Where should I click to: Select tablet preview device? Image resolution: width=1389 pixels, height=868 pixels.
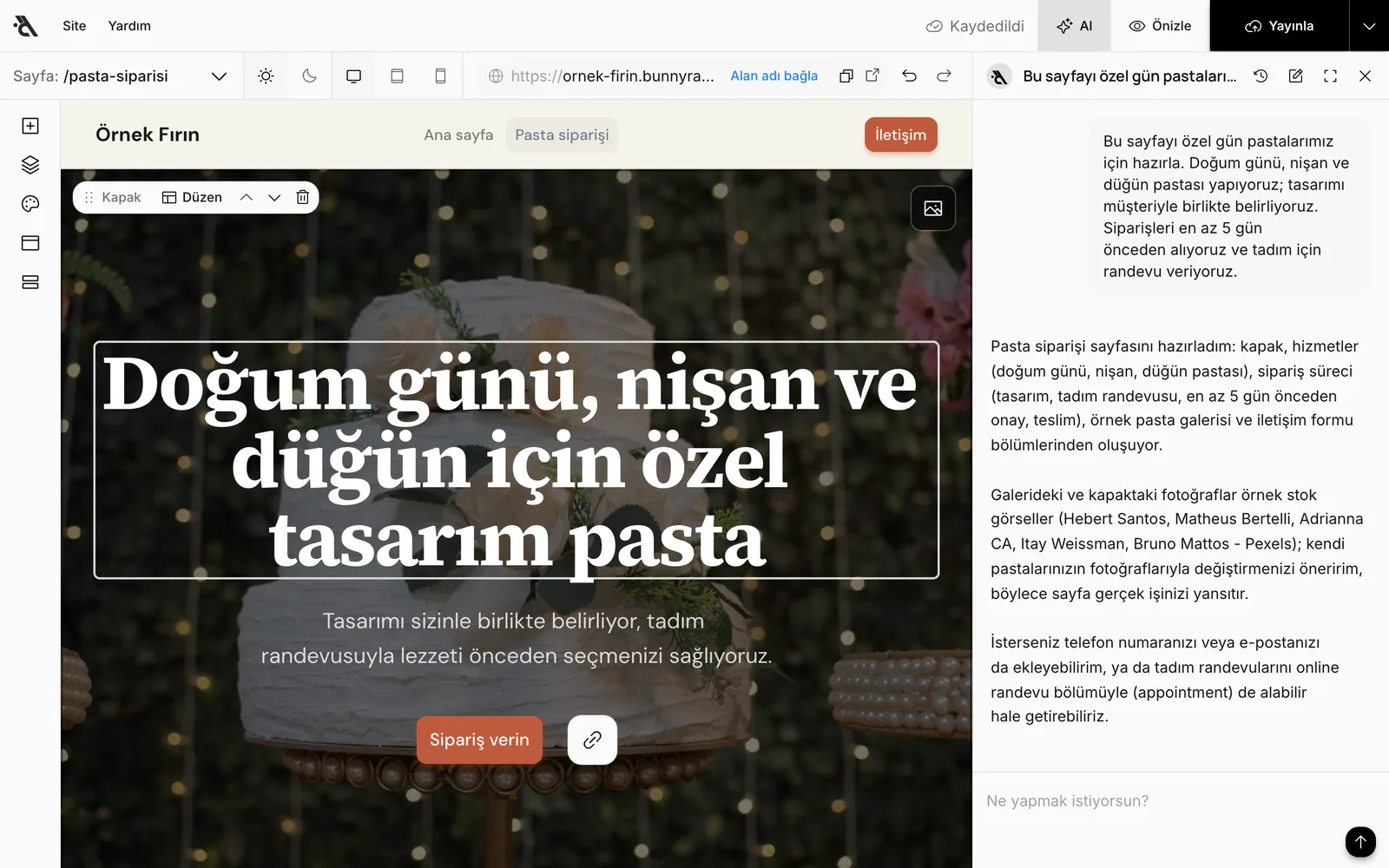coord(397,76)
